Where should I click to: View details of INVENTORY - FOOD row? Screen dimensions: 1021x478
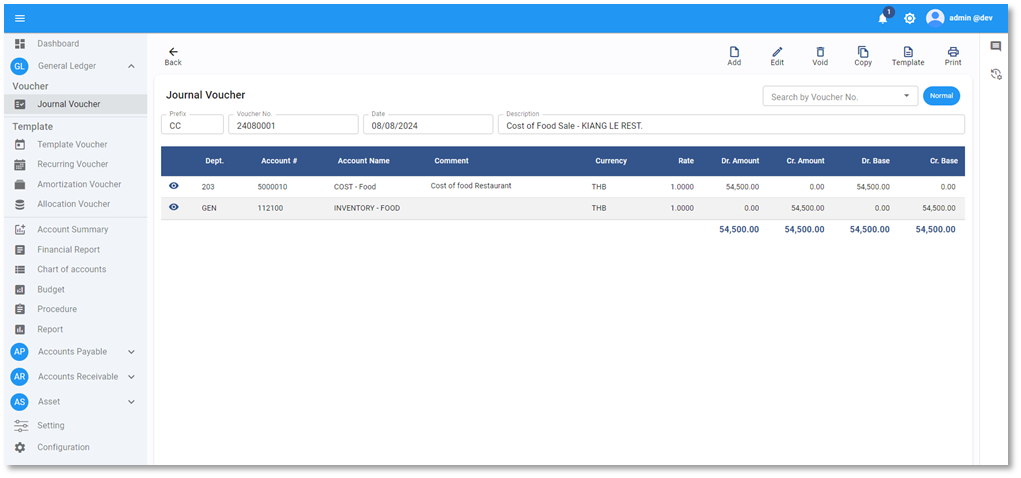(x=174, y=207)
